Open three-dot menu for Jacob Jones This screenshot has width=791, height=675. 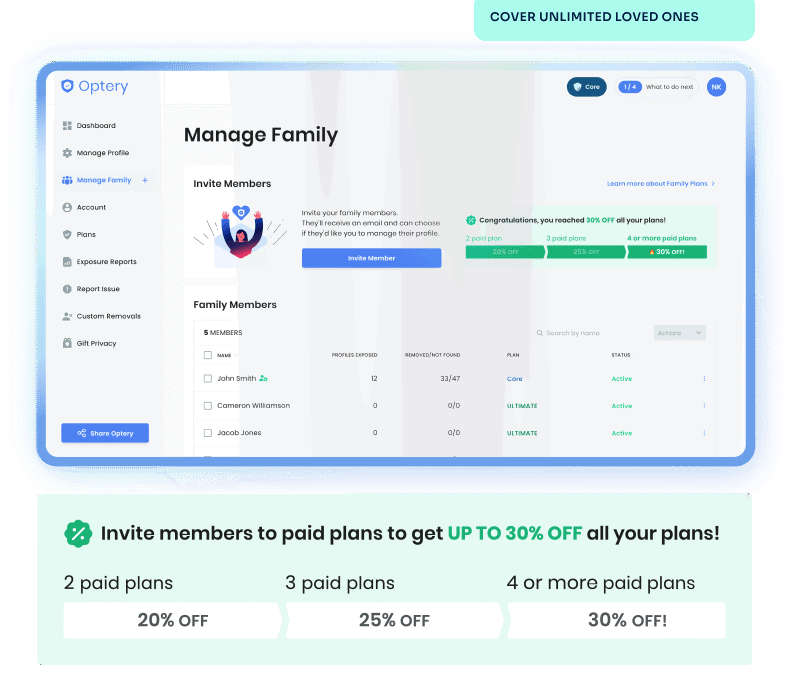(704, 433)
